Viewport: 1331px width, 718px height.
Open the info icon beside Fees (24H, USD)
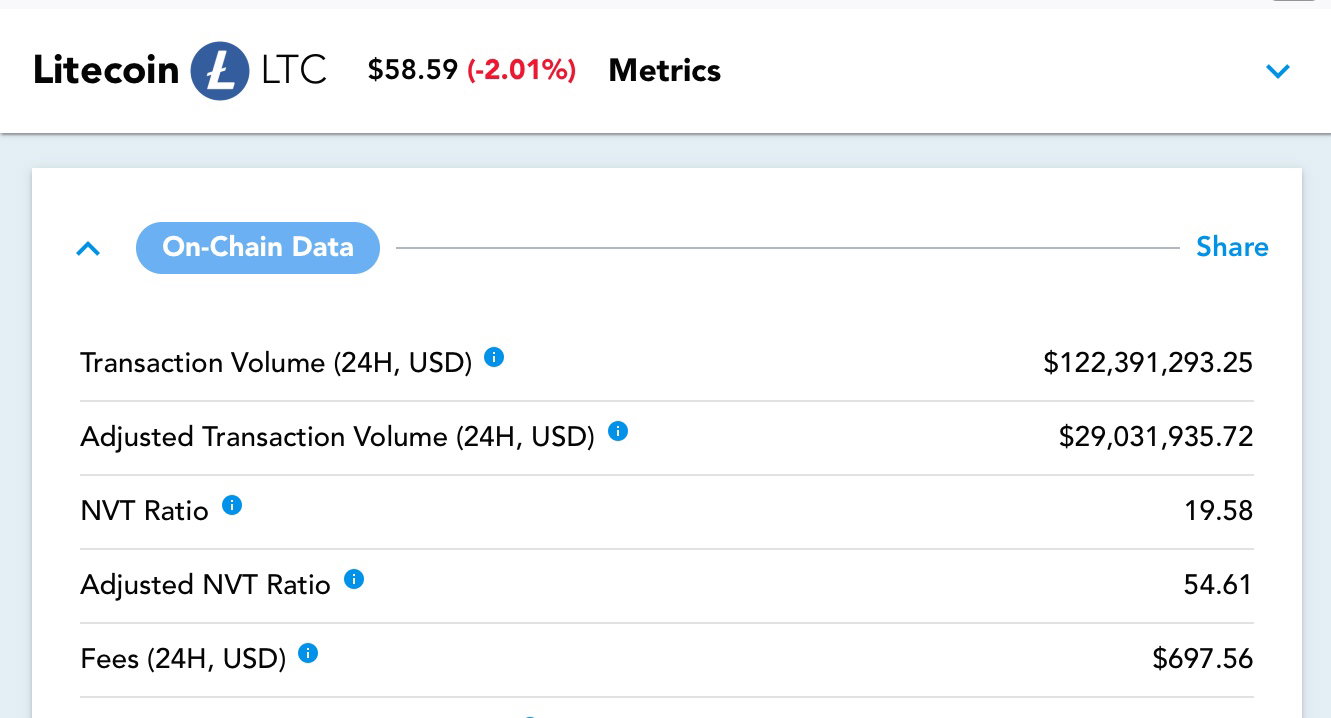tap(309, 653)
